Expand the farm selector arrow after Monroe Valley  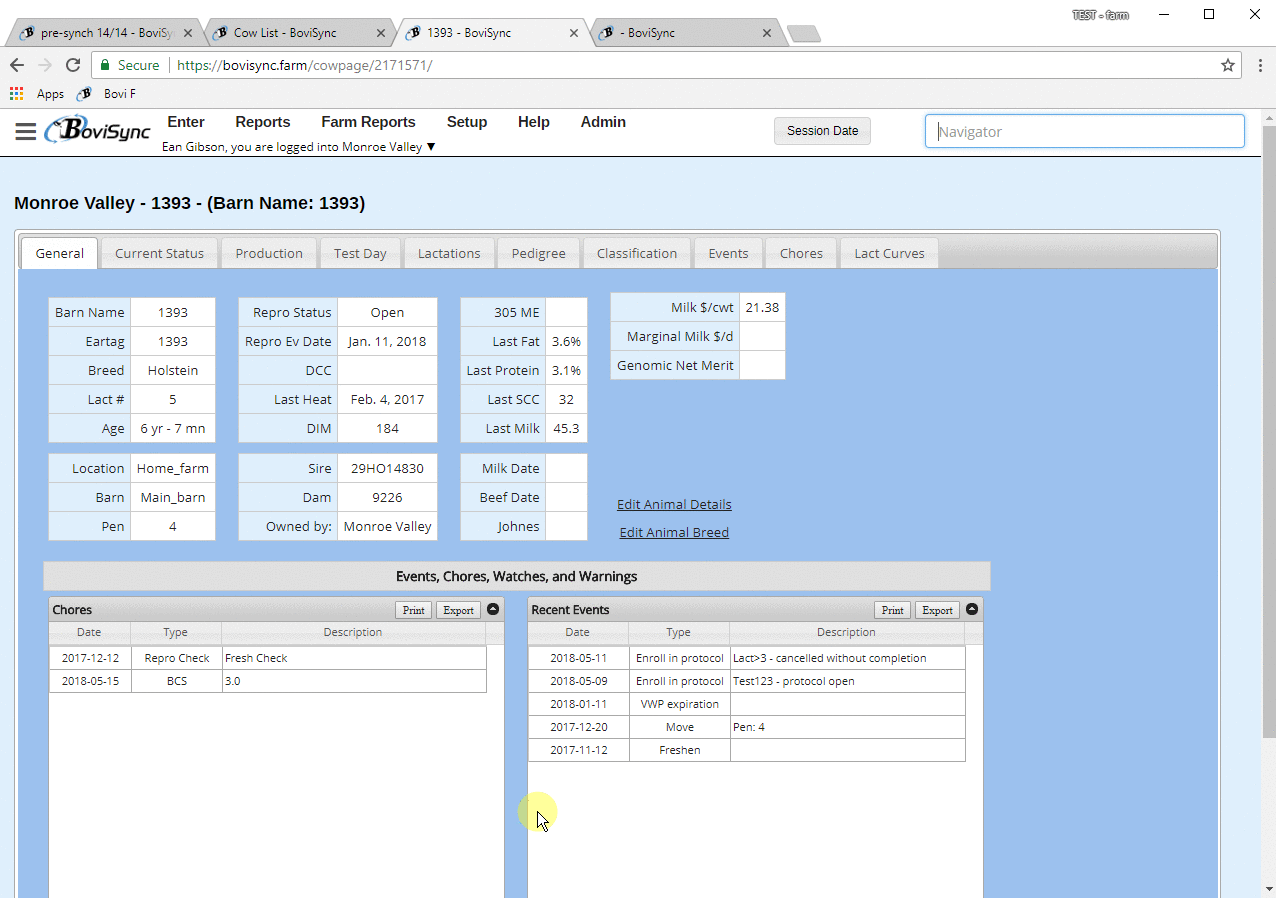[431, 147]
